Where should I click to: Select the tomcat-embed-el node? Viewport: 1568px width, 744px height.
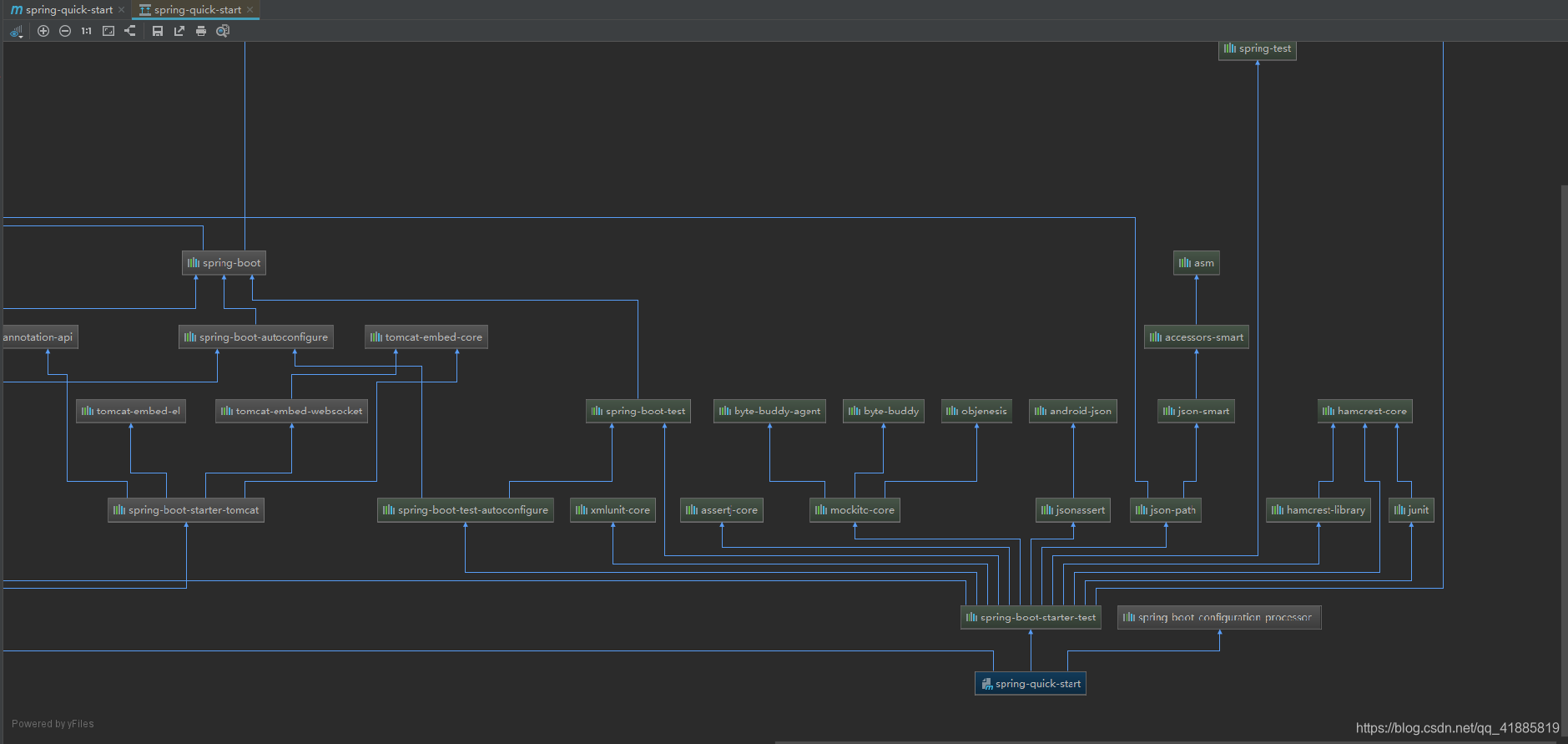click(131, 411)
